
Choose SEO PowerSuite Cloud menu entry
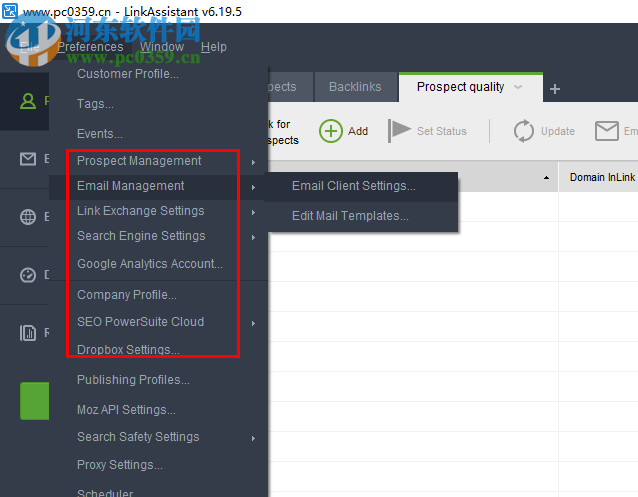click(141, 322)
